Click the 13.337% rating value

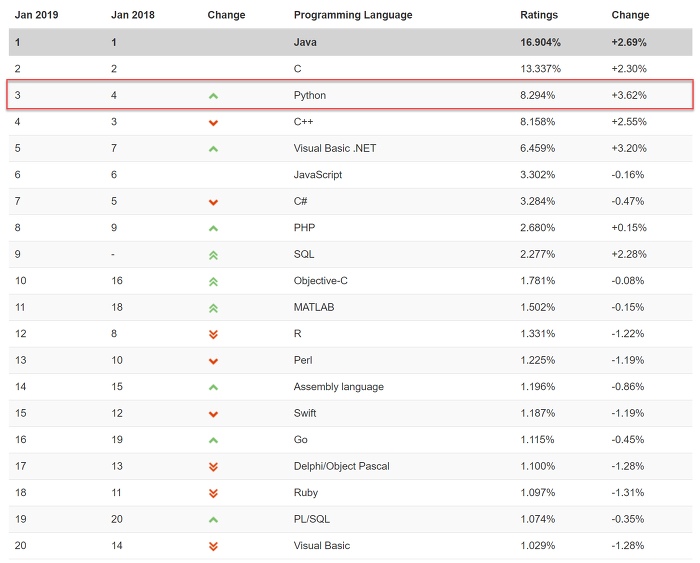540,69
